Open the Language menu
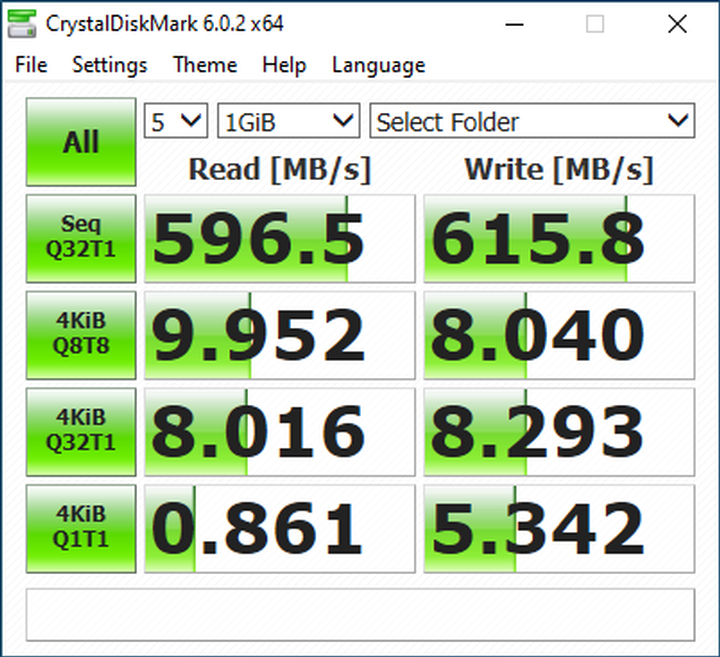 tap(378, 65)
